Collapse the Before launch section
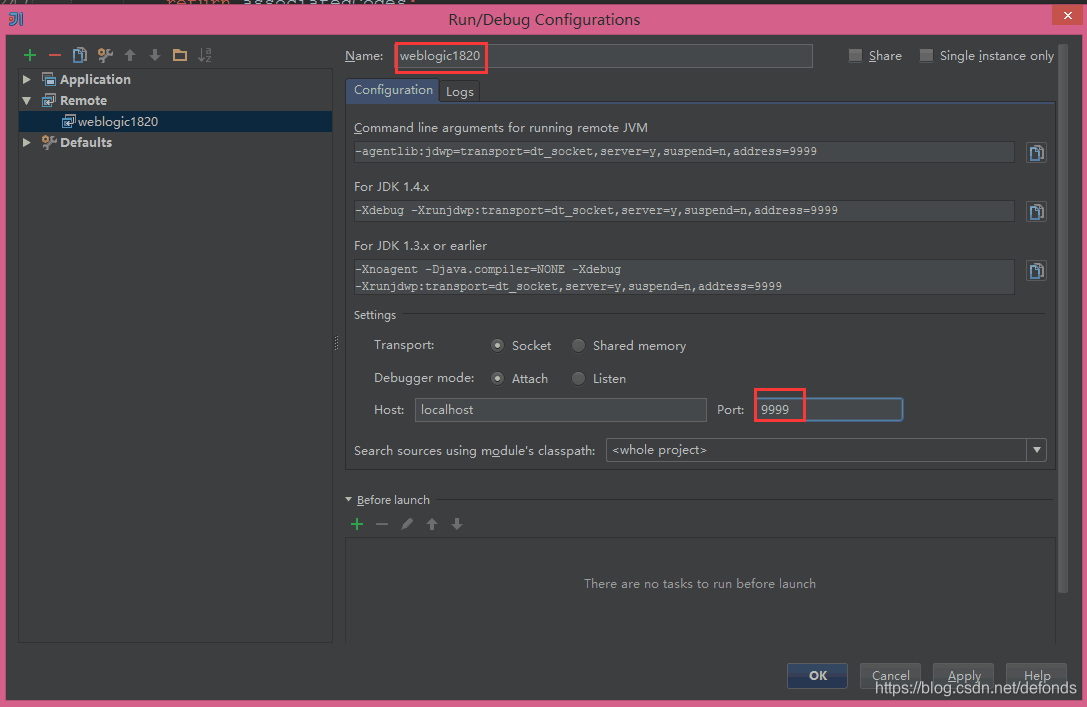Image resolution: width=1087 pixels, height=707 pixels. 349,500
